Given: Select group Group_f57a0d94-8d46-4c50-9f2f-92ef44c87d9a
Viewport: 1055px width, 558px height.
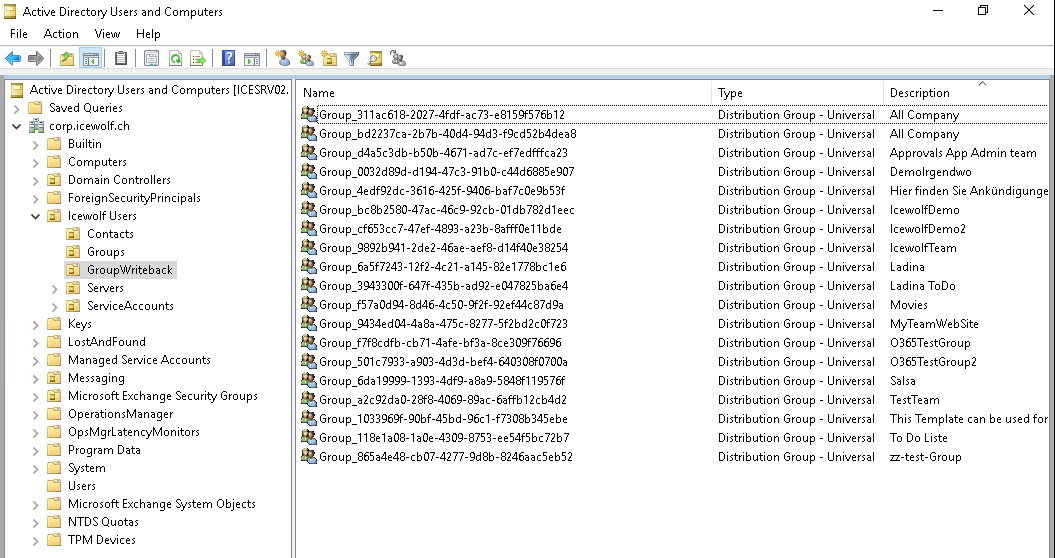Looking at the screenshot, I should (x=441, y=305).
